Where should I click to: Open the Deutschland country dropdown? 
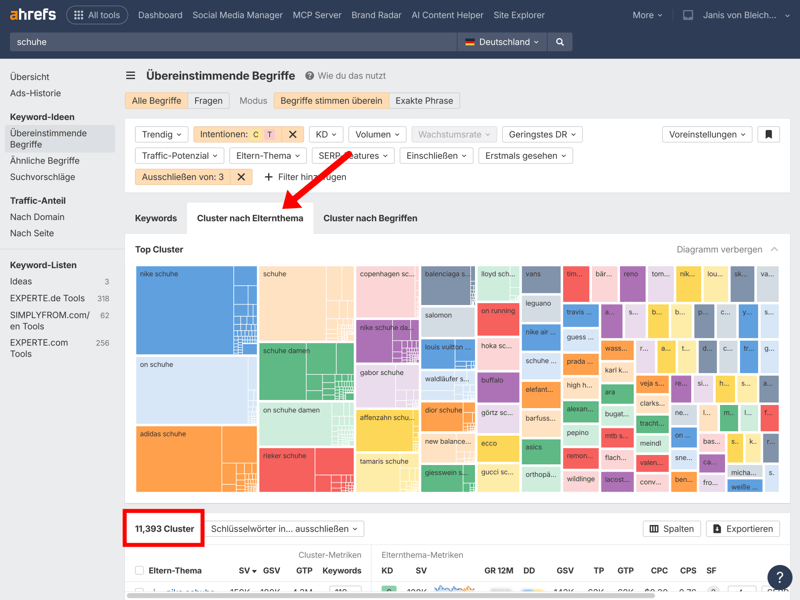tap(502, 42)
